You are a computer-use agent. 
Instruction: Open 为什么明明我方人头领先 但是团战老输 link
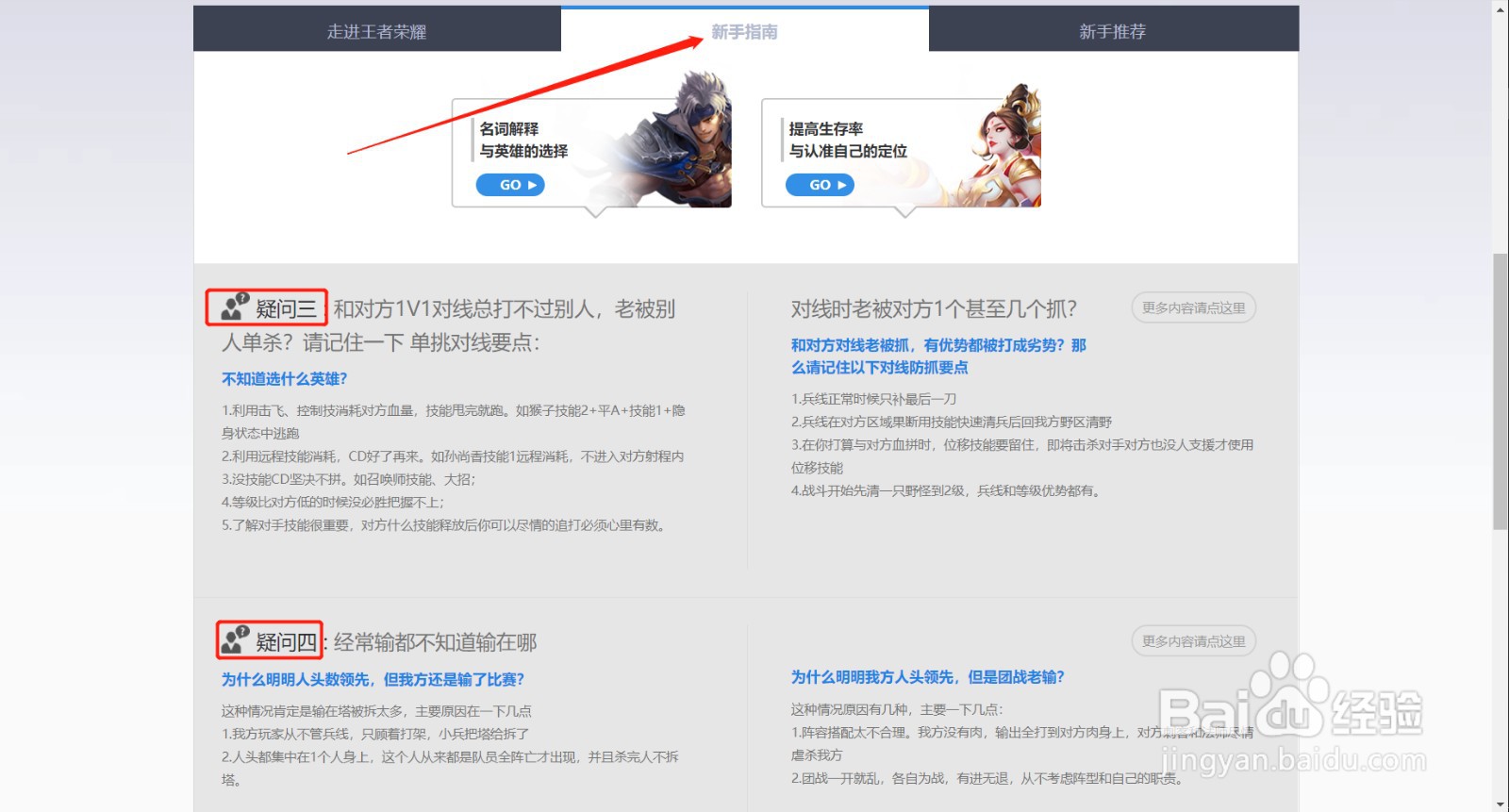coord(927,677)
